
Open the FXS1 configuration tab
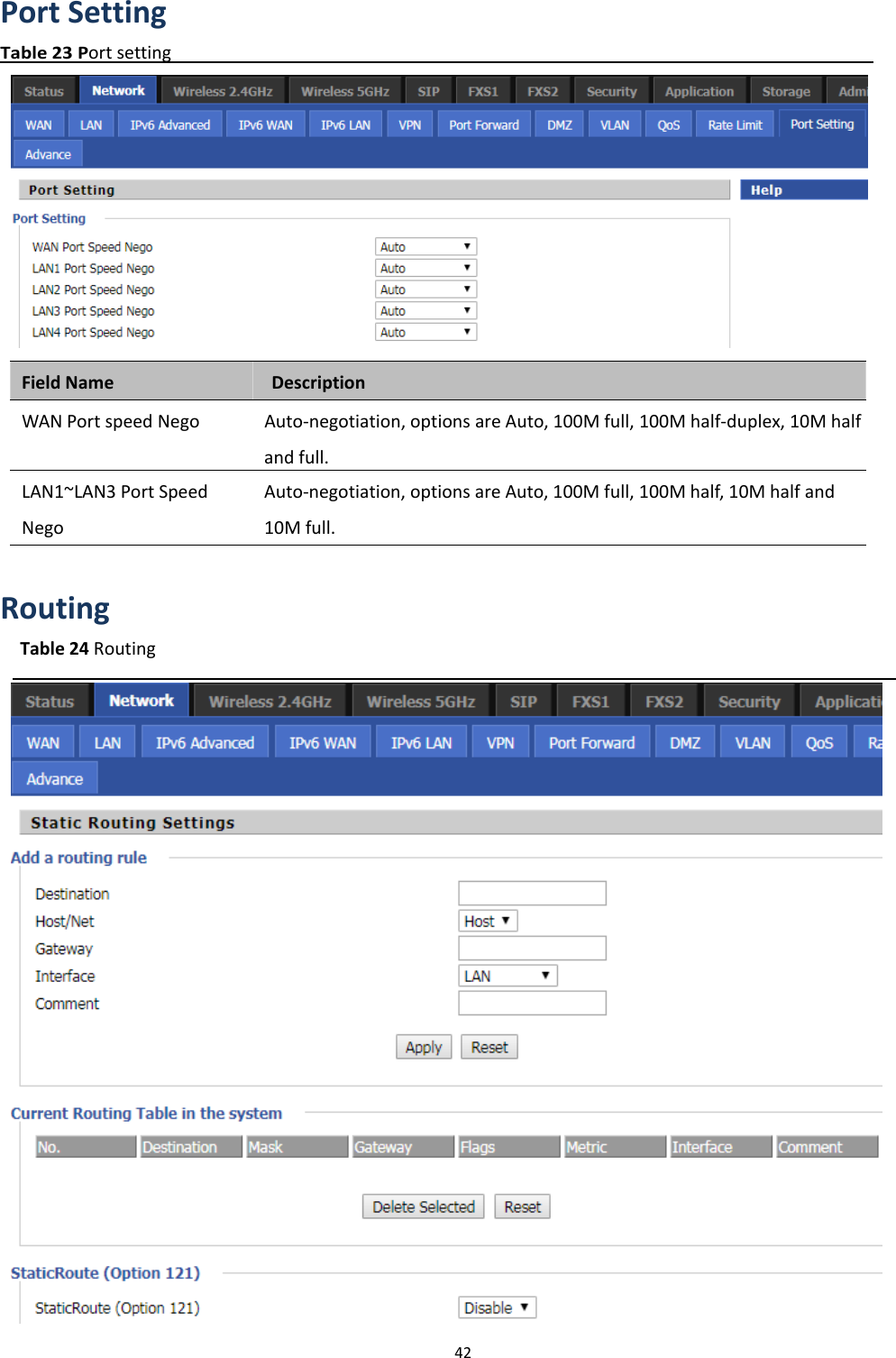pos(483,90)
